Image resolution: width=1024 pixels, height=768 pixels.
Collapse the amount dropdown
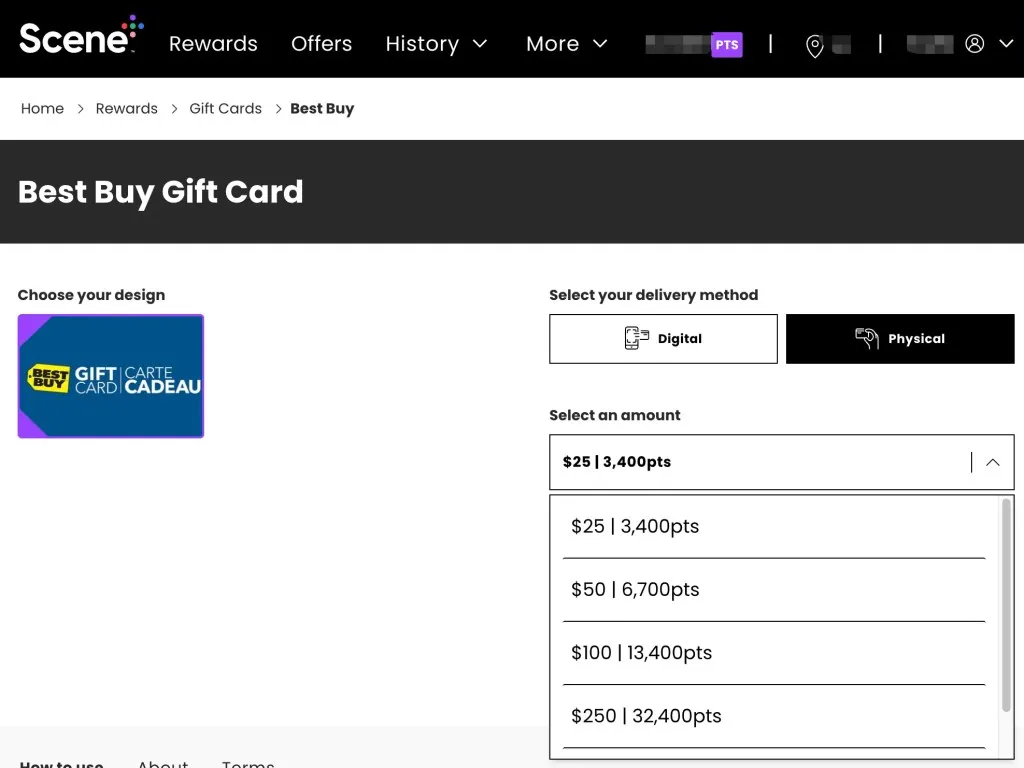pyautogui.click(x=782, y=462)
